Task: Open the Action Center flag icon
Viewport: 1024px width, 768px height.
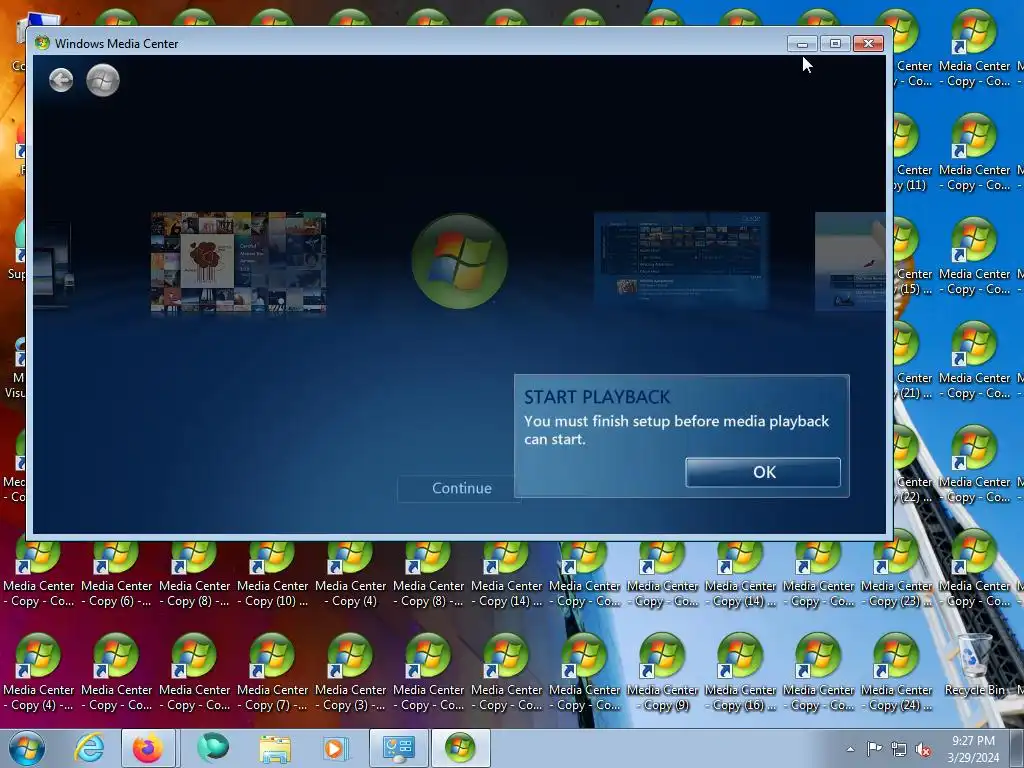Action: coord(874,749)
